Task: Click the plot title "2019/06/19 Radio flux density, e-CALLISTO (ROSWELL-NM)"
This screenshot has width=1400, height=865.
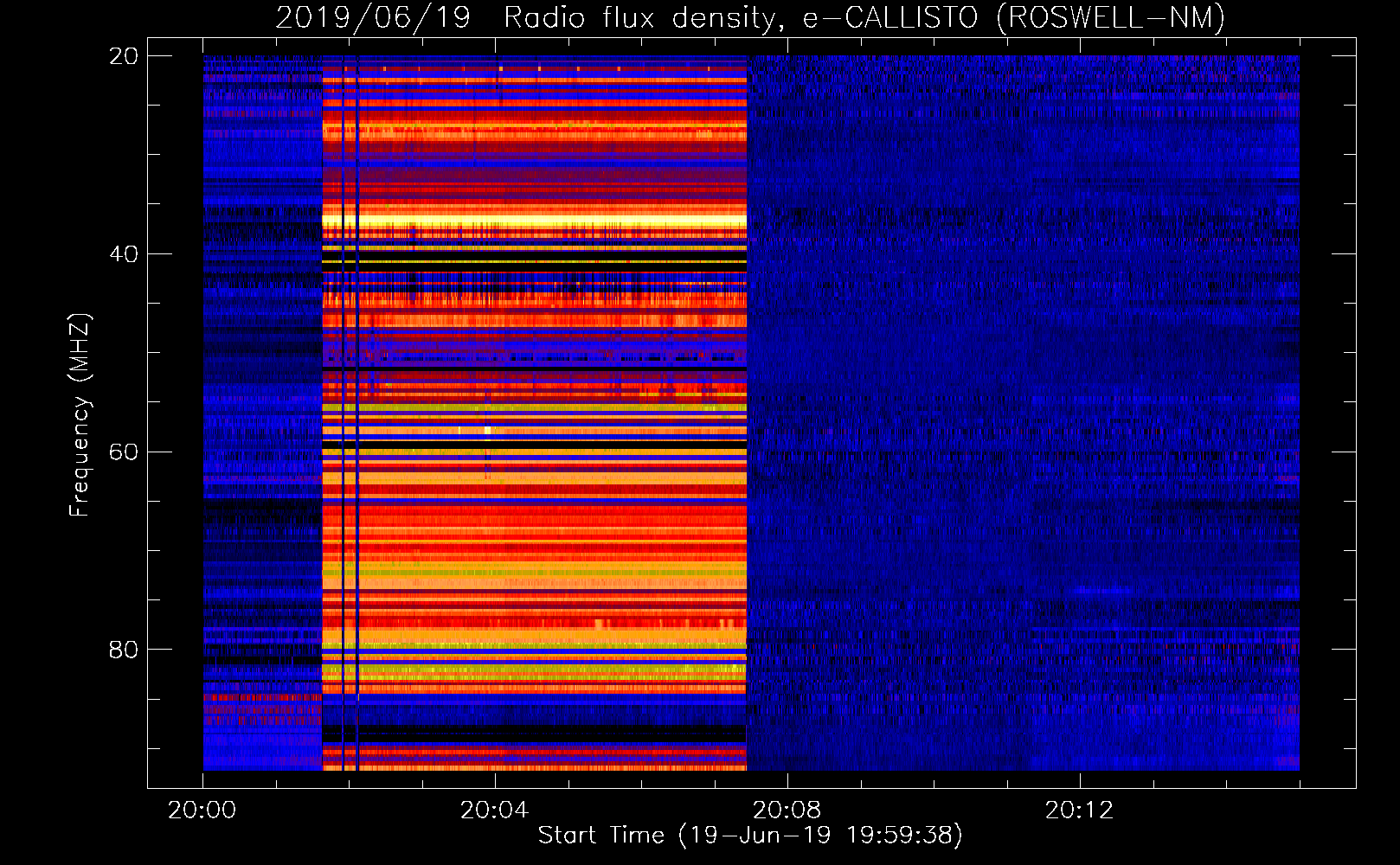Action: click(x=750, y=17)
